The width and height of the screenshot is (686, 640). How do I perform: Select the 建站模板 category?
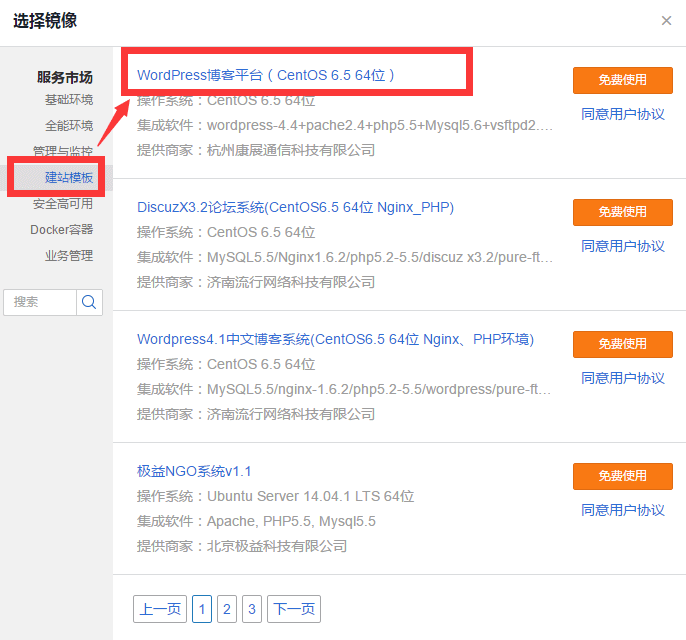point(69,177)
